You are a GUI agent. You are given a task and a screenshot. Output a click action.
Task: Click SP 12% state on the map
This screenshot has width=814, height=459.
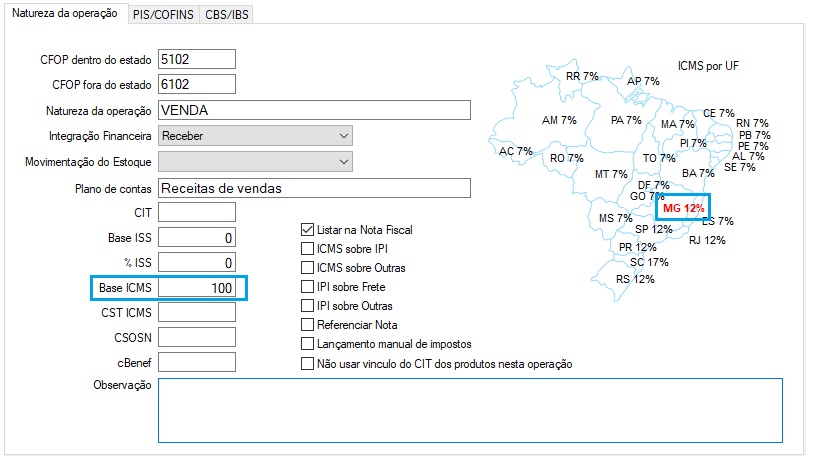click(x=654, y=230)
